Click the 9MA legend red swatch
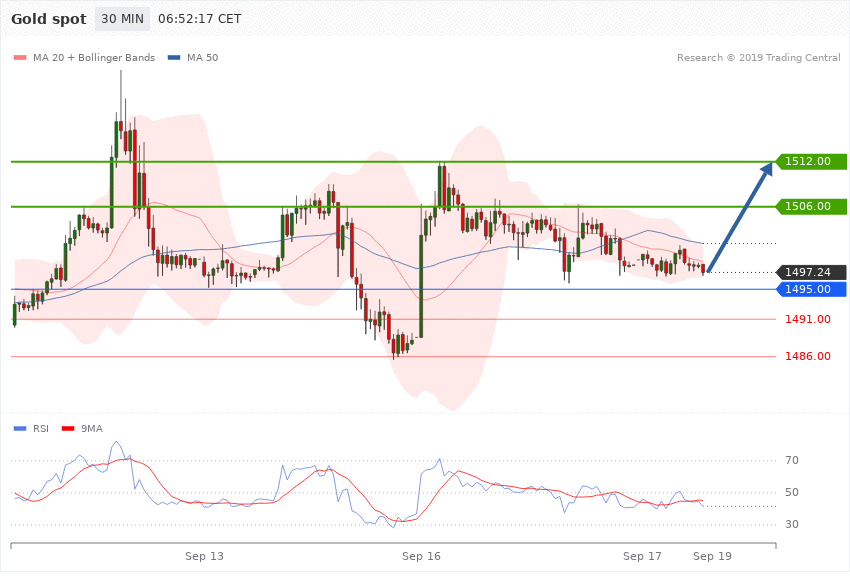Screen dimensions: 850x576 (68, 429)
